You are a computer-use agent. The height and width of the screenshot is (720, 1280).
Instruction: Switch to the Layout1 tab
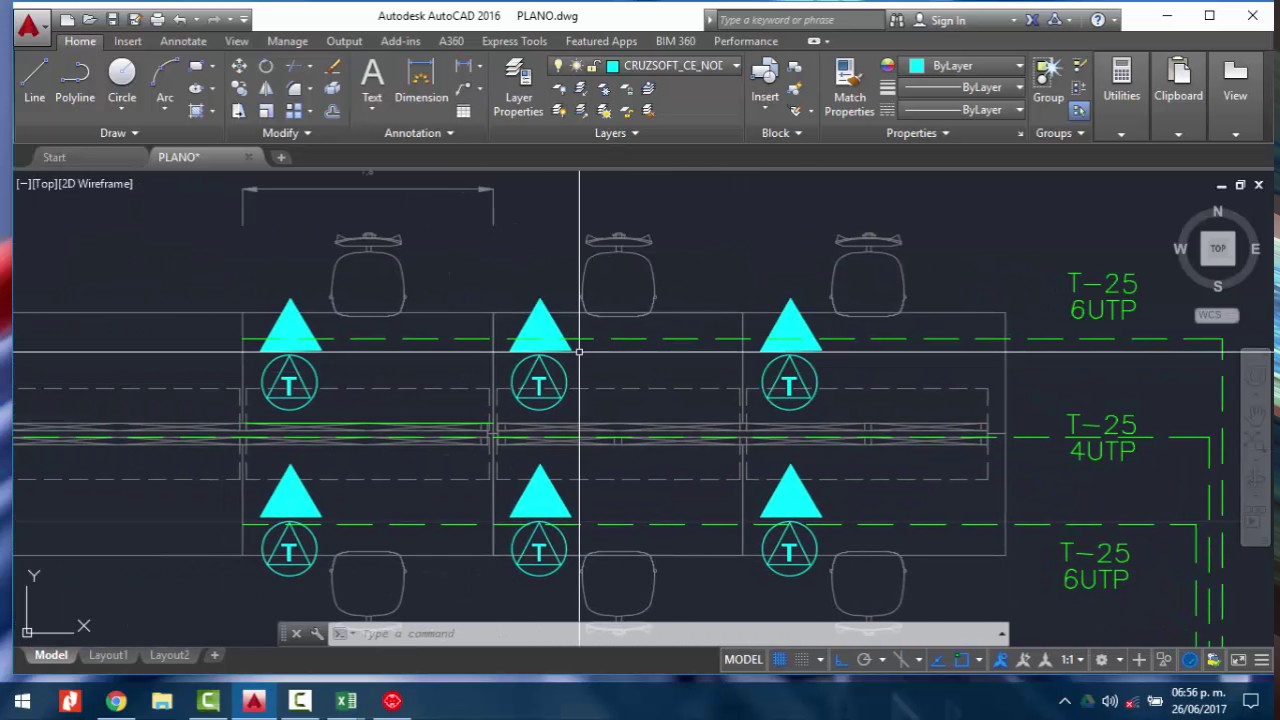[x=108, y=655]
